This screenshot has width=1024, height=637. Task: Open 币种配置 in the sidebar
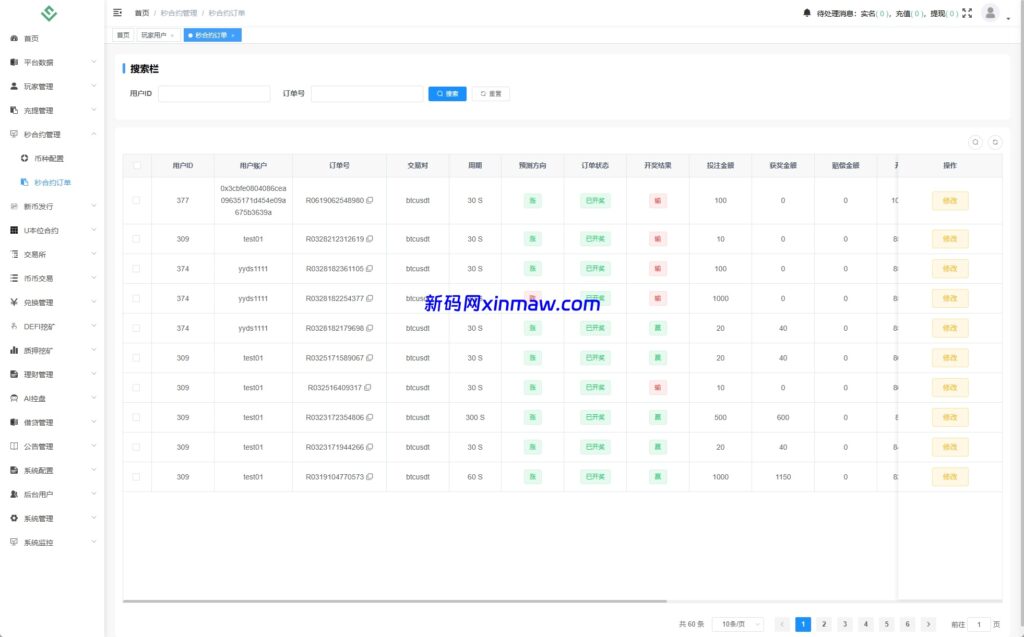click(x=48, y=159)
